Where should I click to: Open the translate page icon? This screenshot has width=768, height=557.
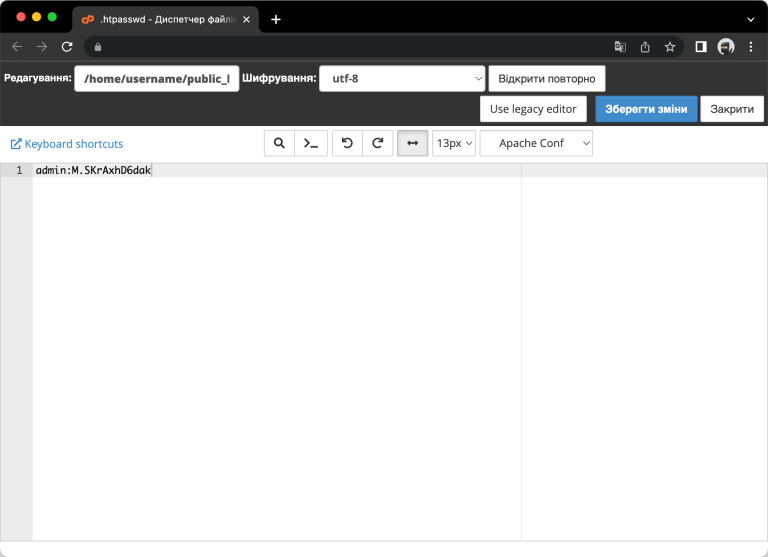coord(620,47)
